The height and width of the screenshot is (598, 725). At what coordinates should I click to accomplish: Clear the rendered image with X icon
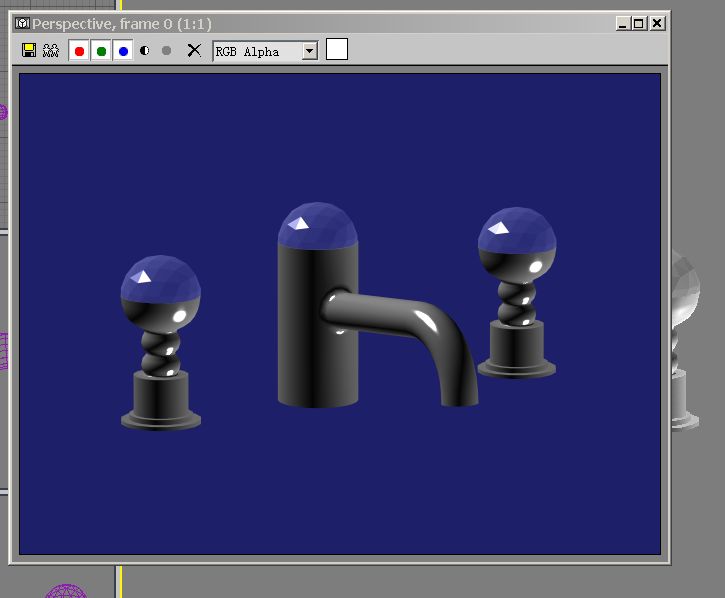click(x=194, y=50)
